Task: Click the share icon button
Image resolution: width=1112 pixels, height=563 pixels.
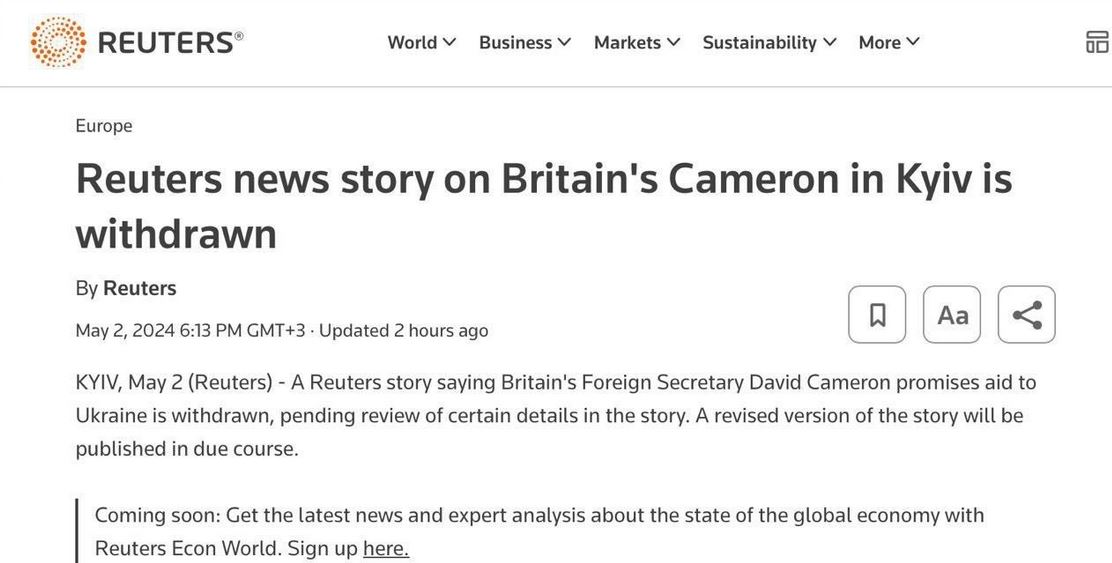Action: [x=1027, y=315]
